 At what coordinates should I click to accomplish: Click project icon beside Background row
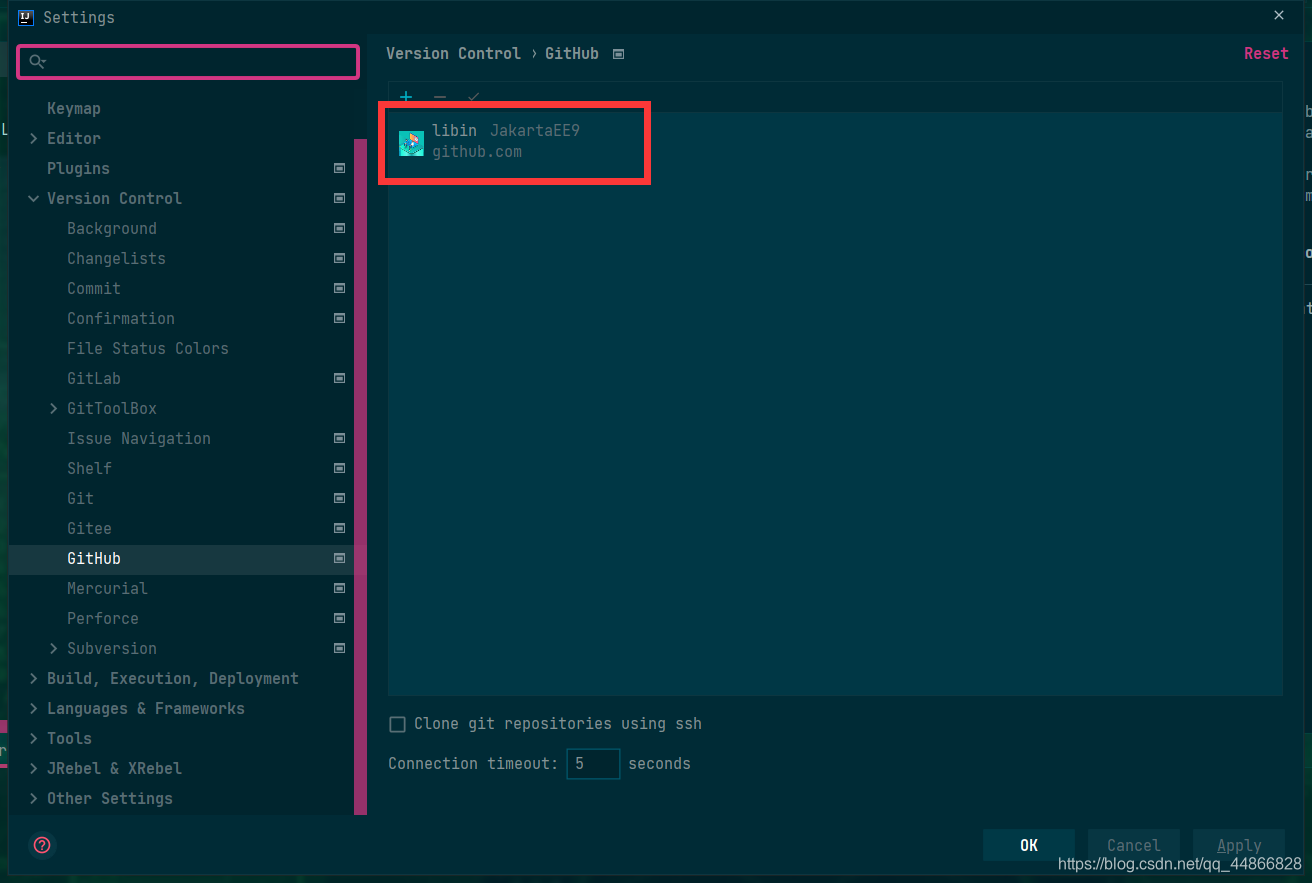[x=340, y=228]
